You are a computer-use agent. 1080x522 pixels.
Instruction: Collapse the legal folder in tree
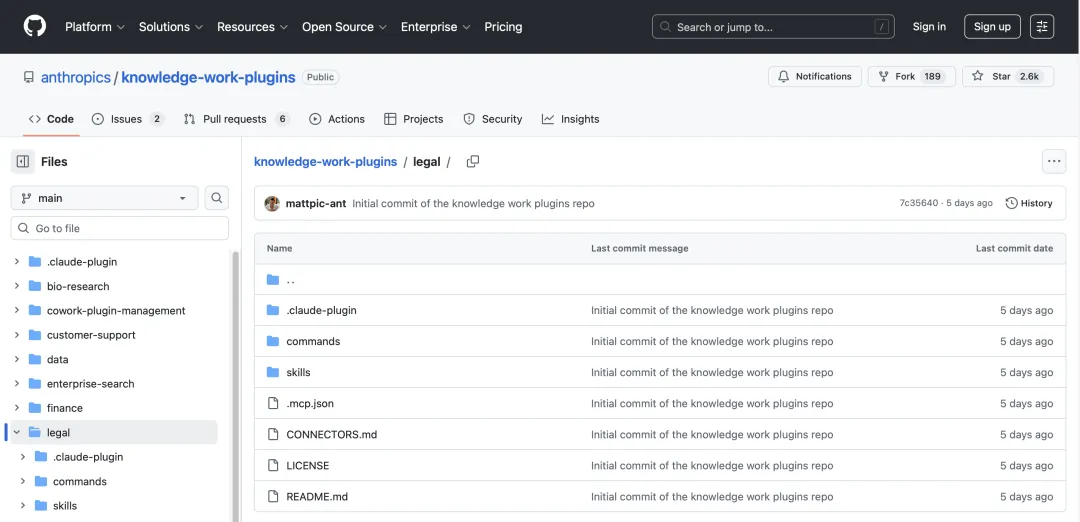point(17,433)
